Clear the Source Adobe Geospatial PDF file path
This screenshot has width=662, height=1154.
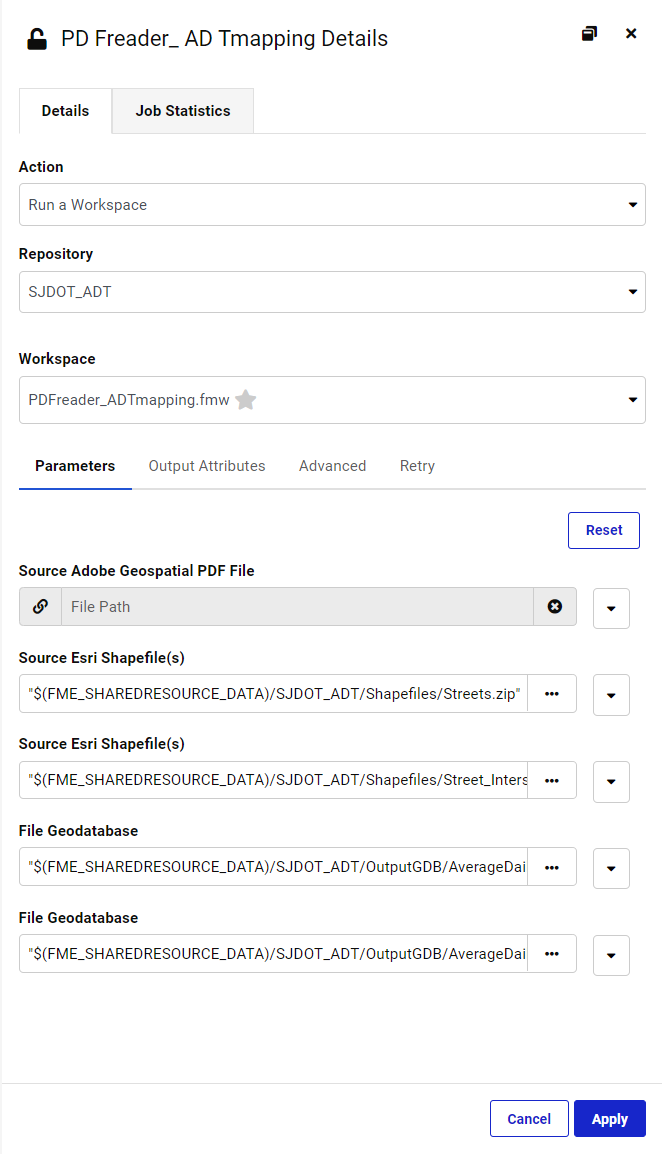(554, 606)
